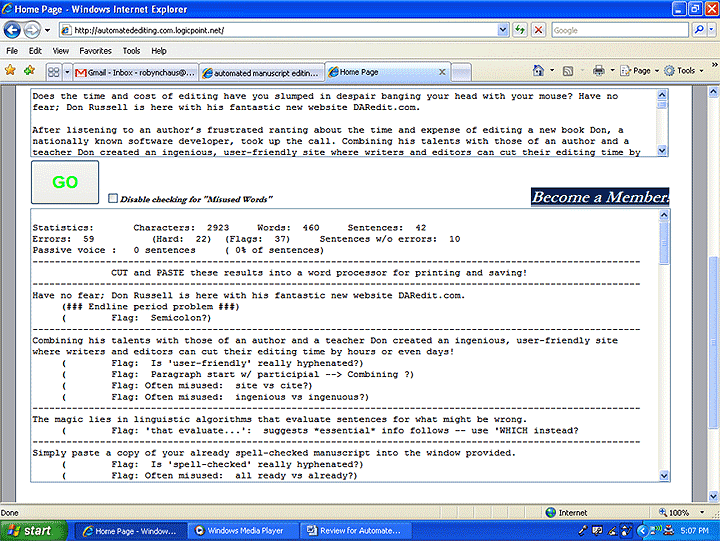Click the Google search box

pos(620,30)
